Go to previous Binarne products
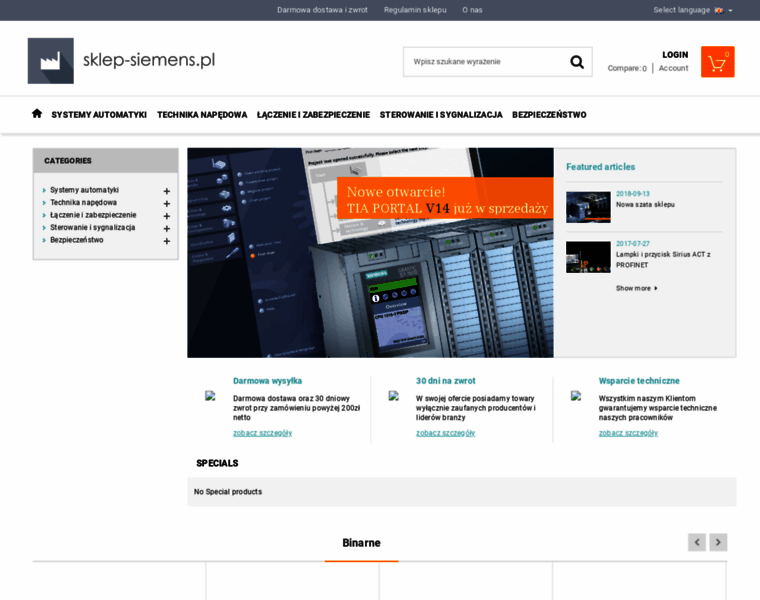Screen dimensions: 760x600 (x=697, y=542)
